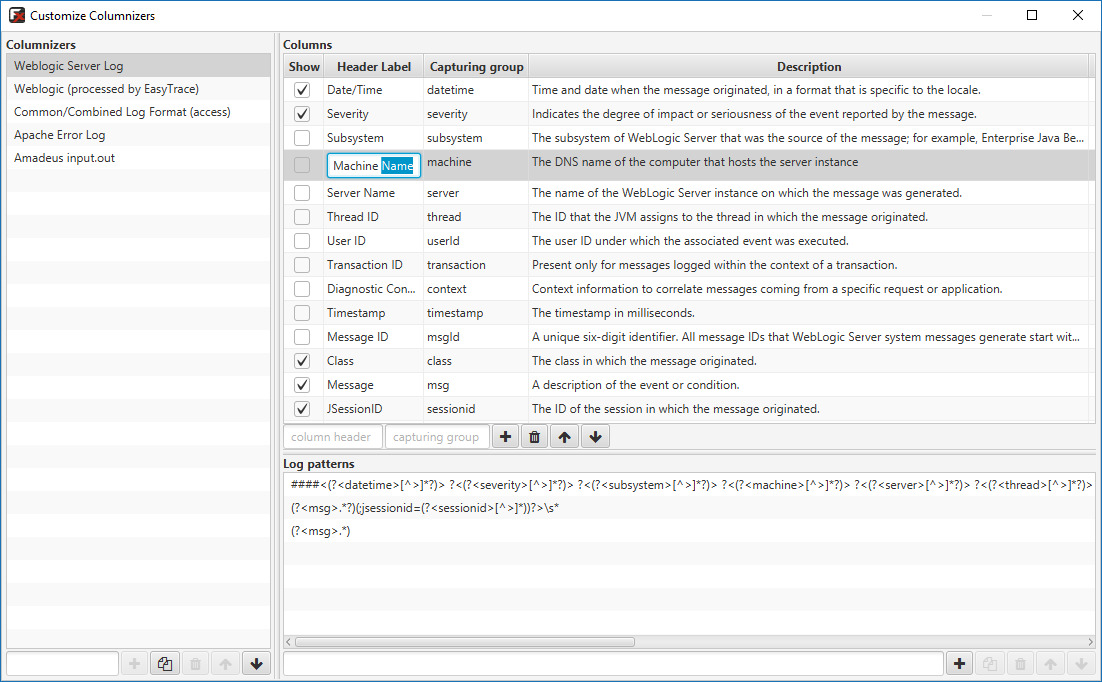The image size is (1102, 682).
Task: Enable Show for User ID column
Action: point(302,240)
